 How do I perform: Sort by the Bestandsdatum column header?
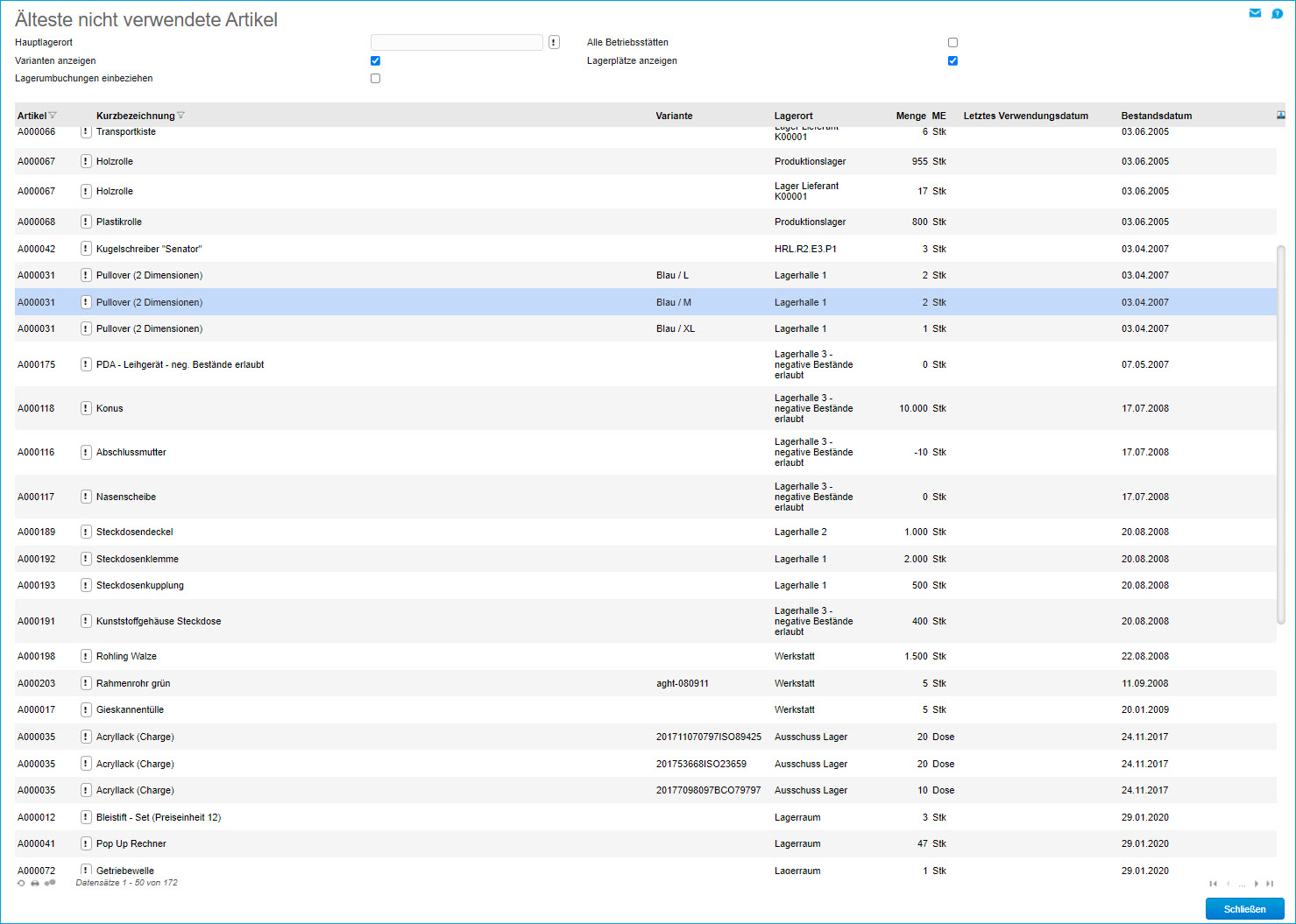click(1156, 116)
